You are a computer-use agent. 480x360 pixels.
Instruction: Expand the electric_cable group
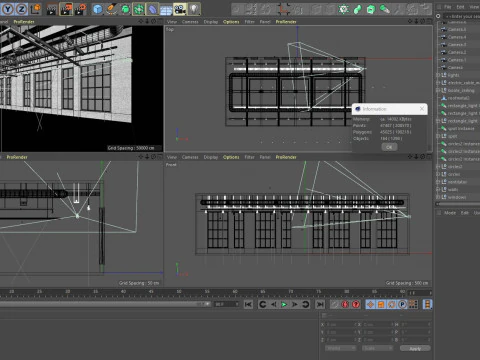click(x=438, y=83)
